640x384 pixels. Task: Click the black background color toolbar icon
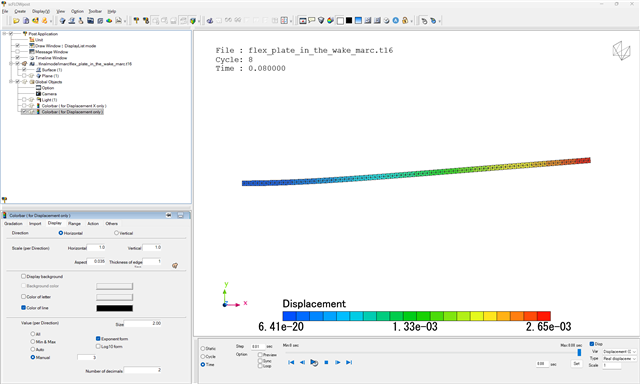point(349,20)
